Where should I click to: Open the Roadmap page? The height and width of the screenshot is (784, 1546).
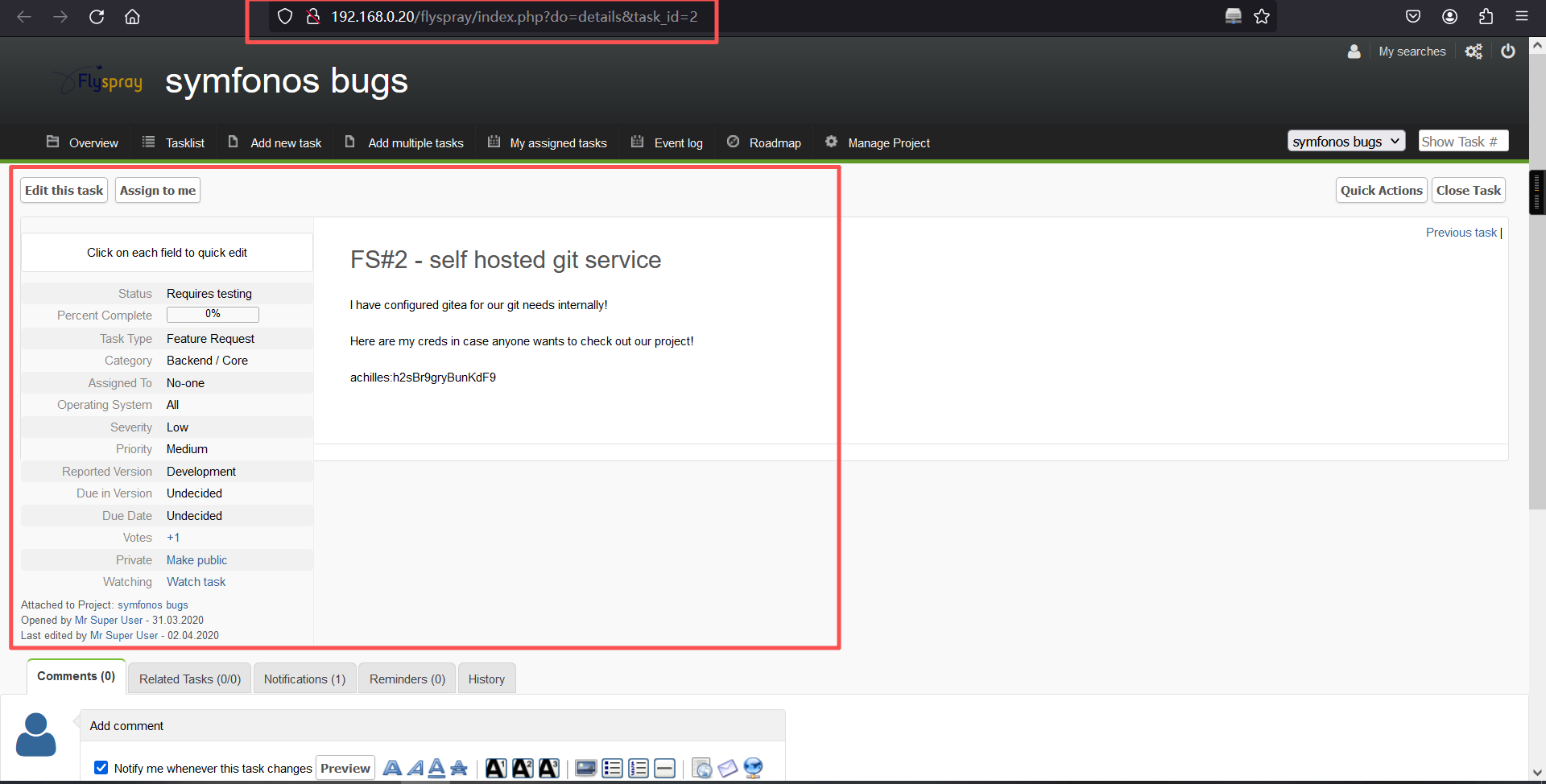[x=764, y=142]
